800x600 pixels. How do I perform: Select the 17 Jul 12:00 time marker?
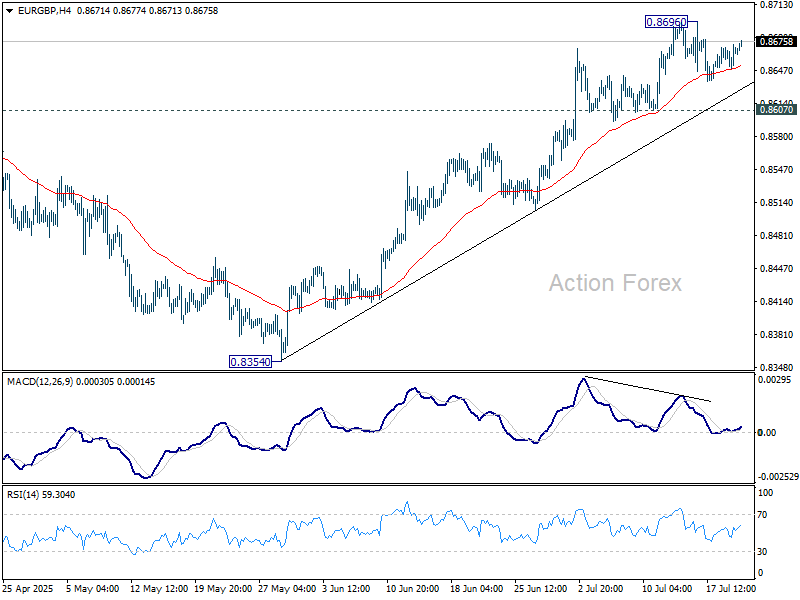[x=731, y=588]
